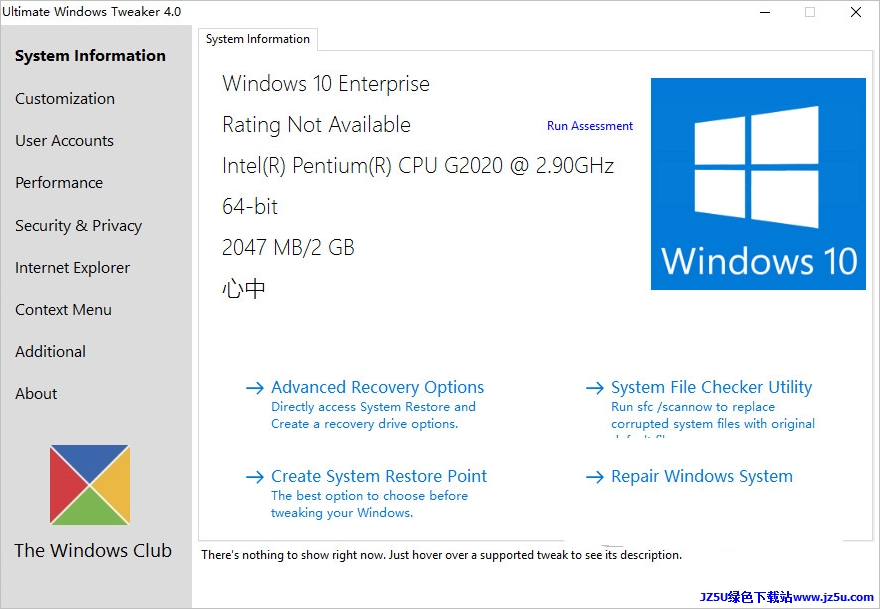Click the Windows 10 logo image
Viewport: 880px width, 609px height.
[758, 184]
